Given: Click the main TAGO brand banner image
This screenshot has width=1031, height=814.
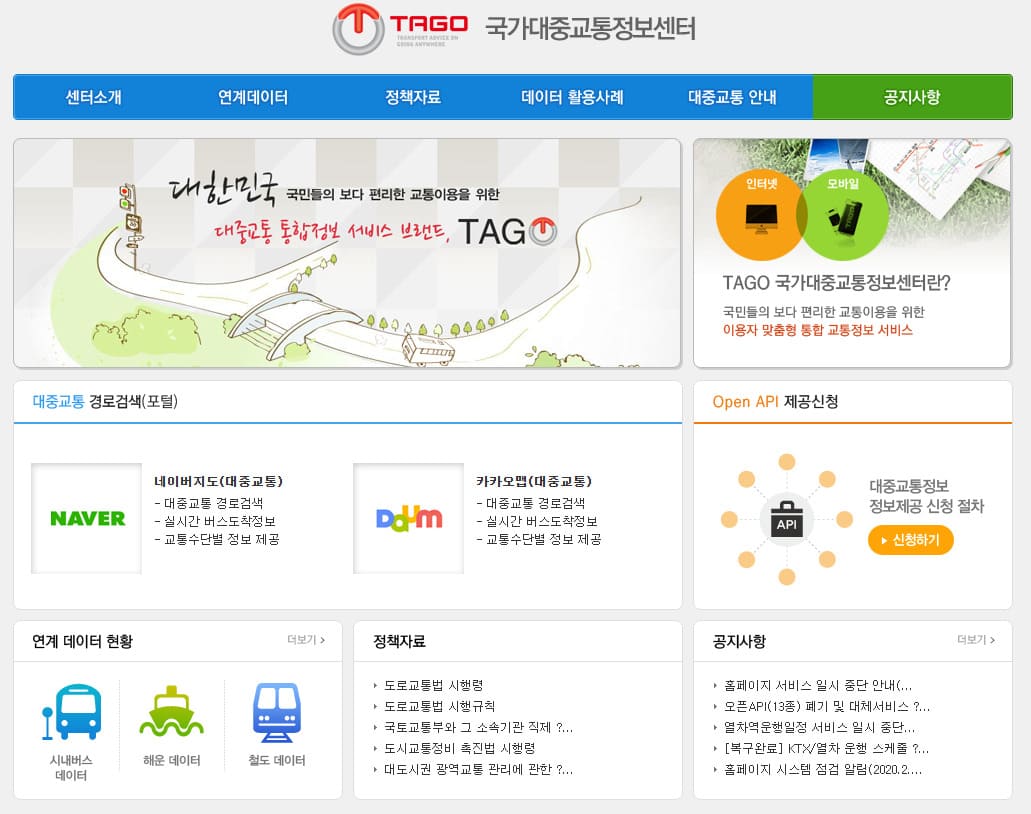Looking at the screenshot, I should tap(347, 253).
